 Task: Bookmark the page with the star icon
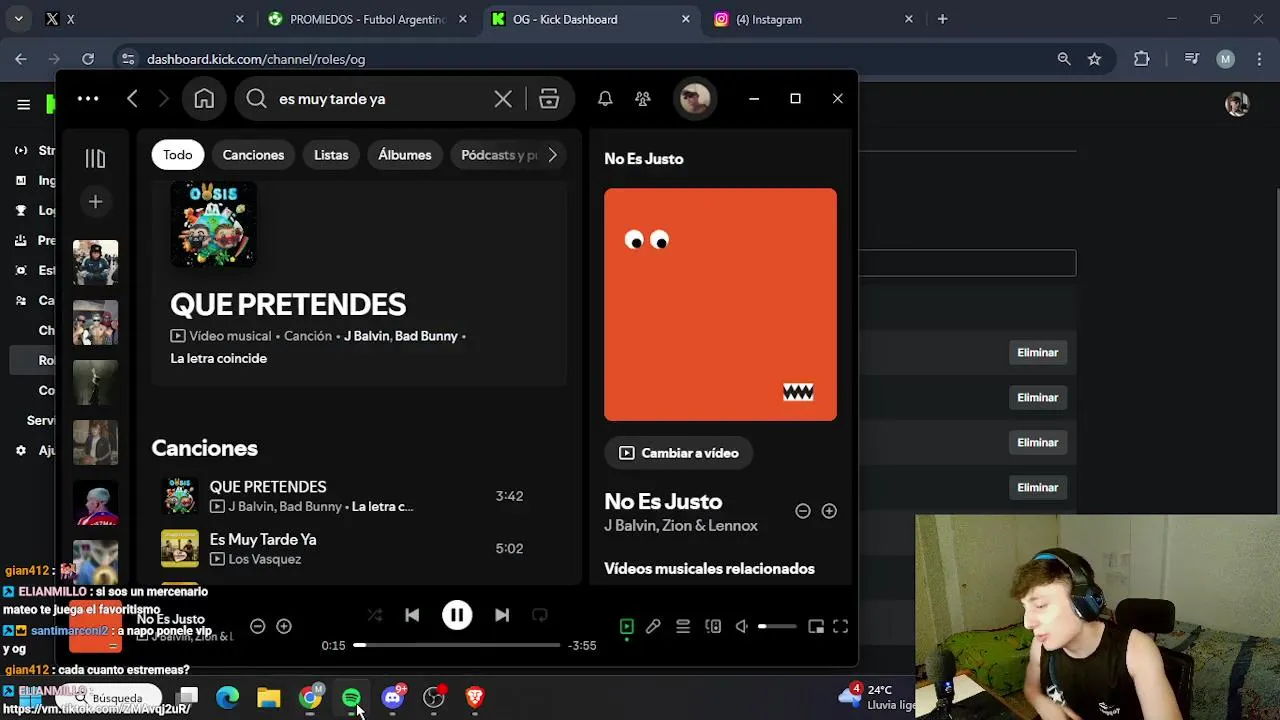tap(1094, 59)
